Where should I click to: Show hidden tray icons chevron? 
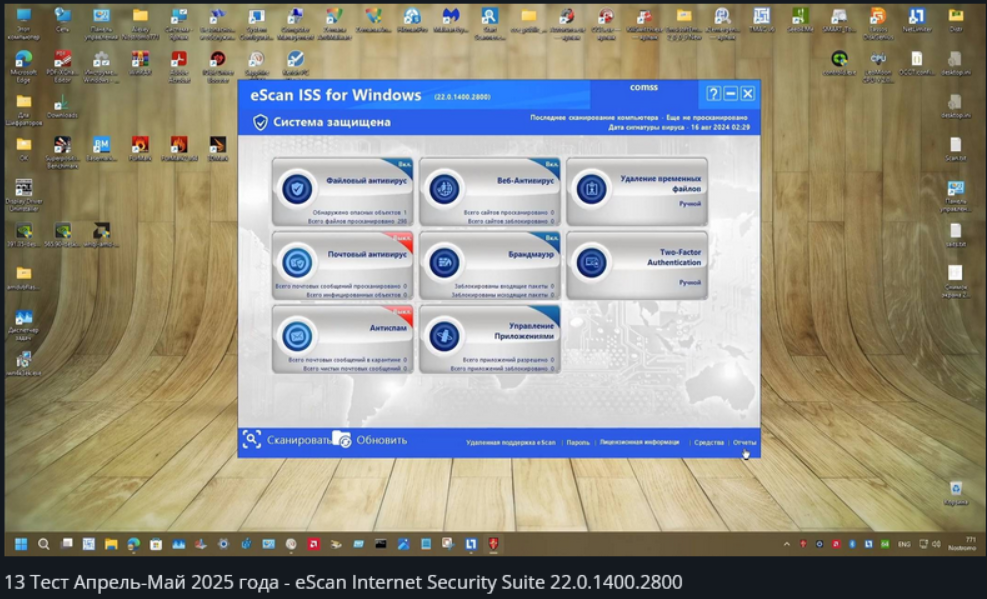(786, 544)
